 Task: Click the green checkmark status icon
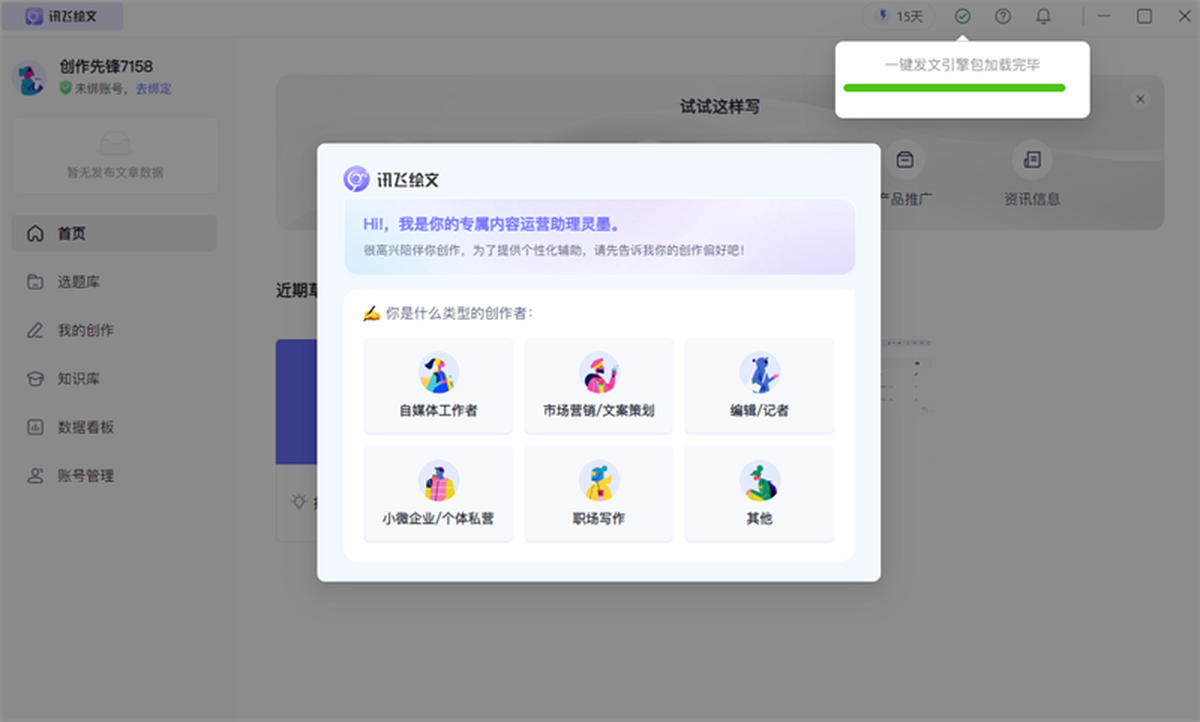(962, 16)
